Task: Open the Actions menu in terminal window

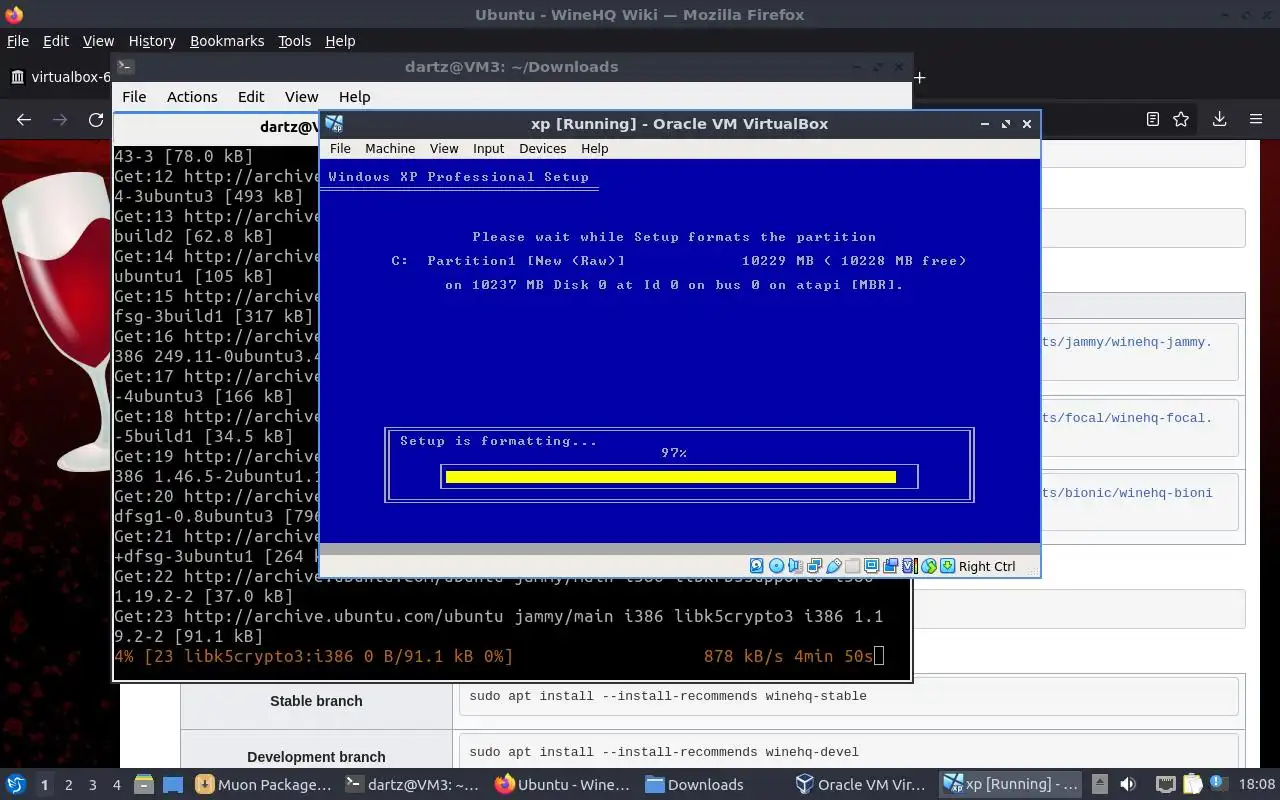Action: point(192,97)
